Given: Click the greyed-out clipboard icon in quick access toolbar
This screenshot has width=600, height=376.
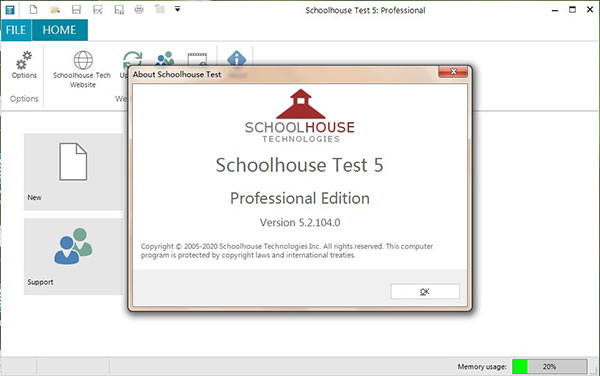Looking at the screenshot, I should pyautogui.click(x=160, y=9).
